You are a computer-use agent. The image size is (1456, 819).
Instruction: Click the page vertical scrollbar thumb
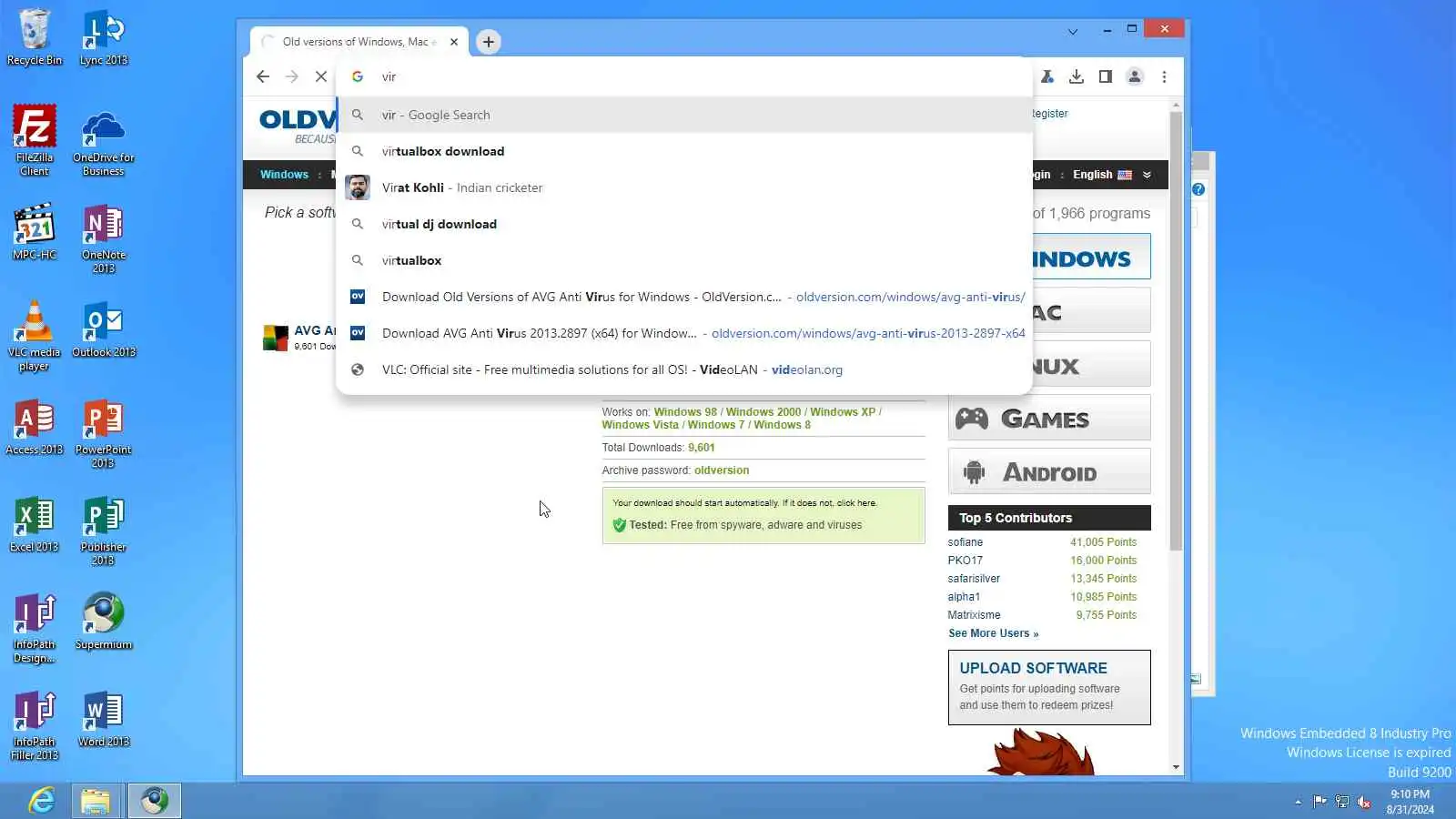click(1176, 331)
